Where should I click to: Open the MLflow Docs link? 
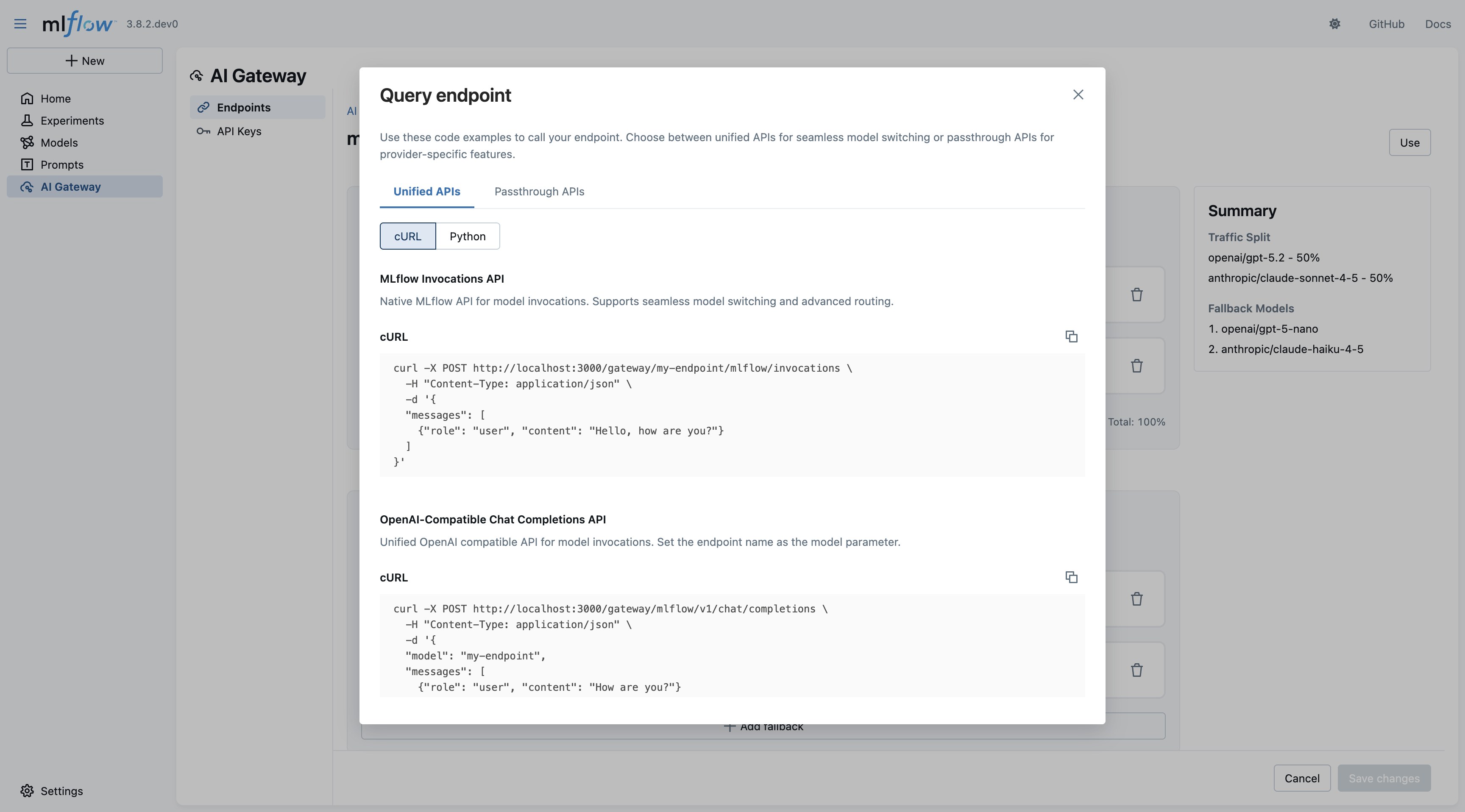coord(1438,23)
